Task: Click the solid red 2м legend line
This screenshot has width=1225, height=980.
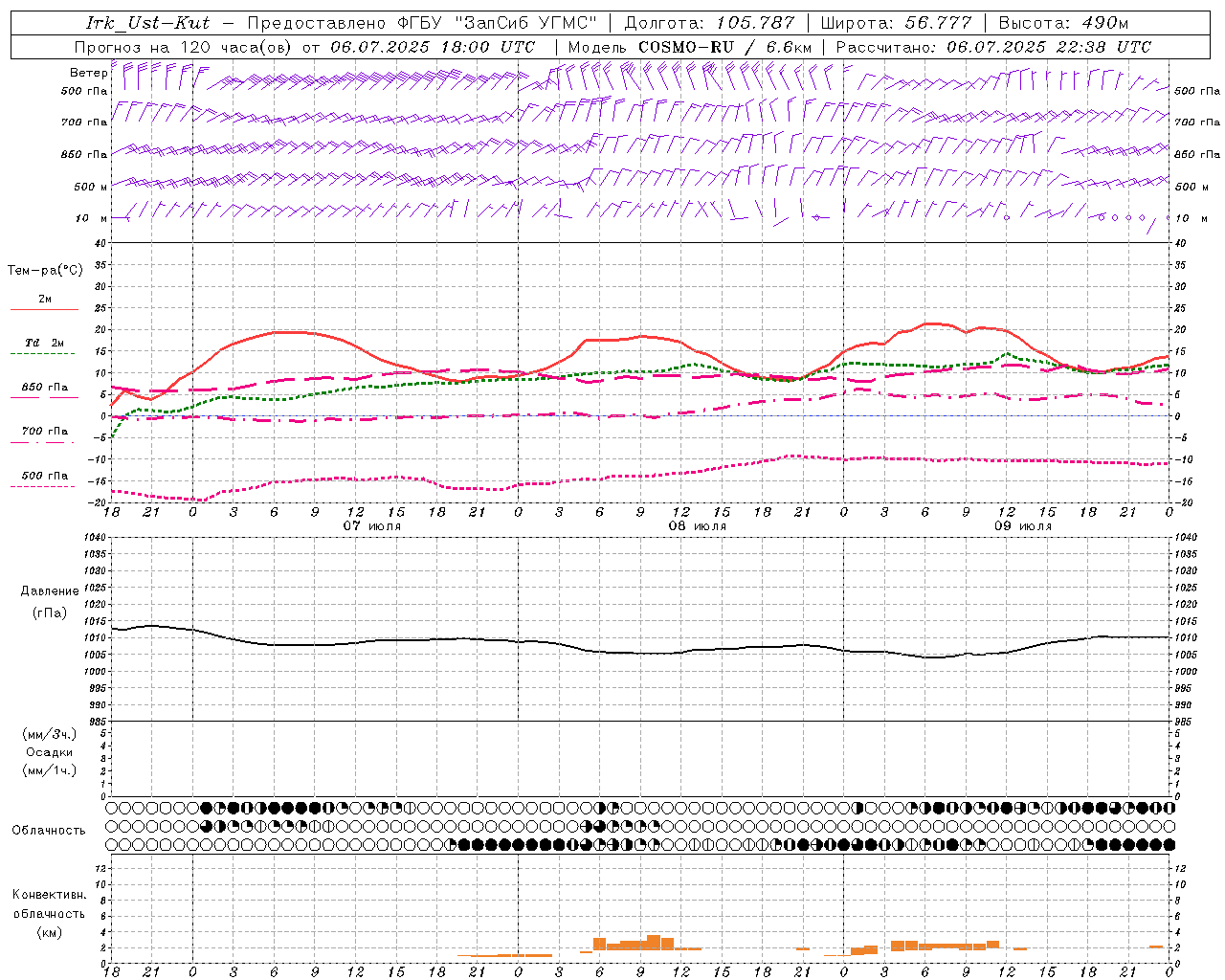Action: coord(45,309)
